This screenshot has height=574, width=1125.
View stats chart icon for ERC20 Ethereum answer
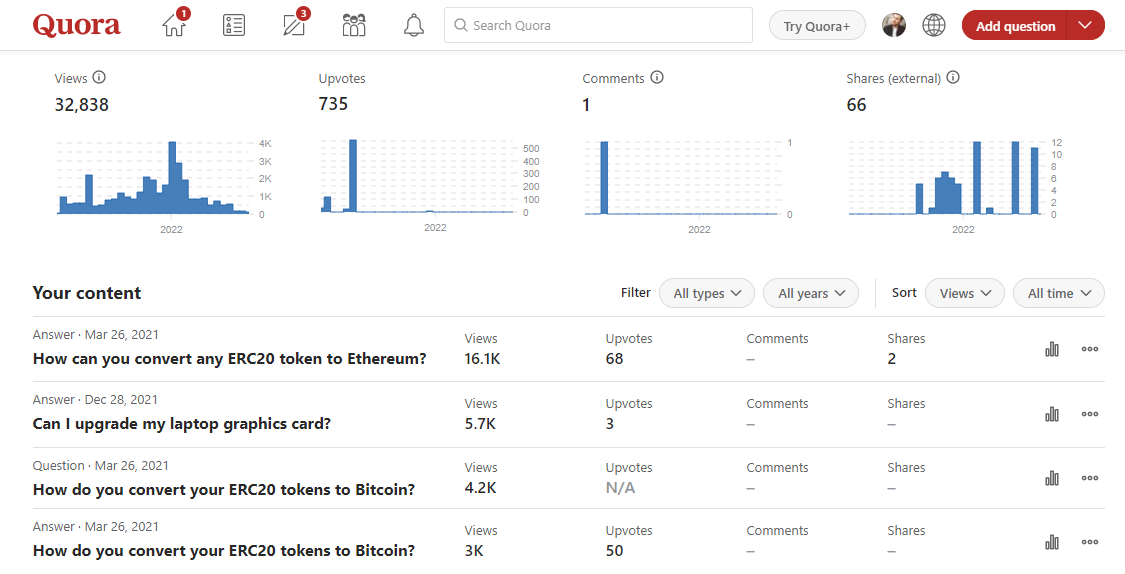coord(1052,349)
